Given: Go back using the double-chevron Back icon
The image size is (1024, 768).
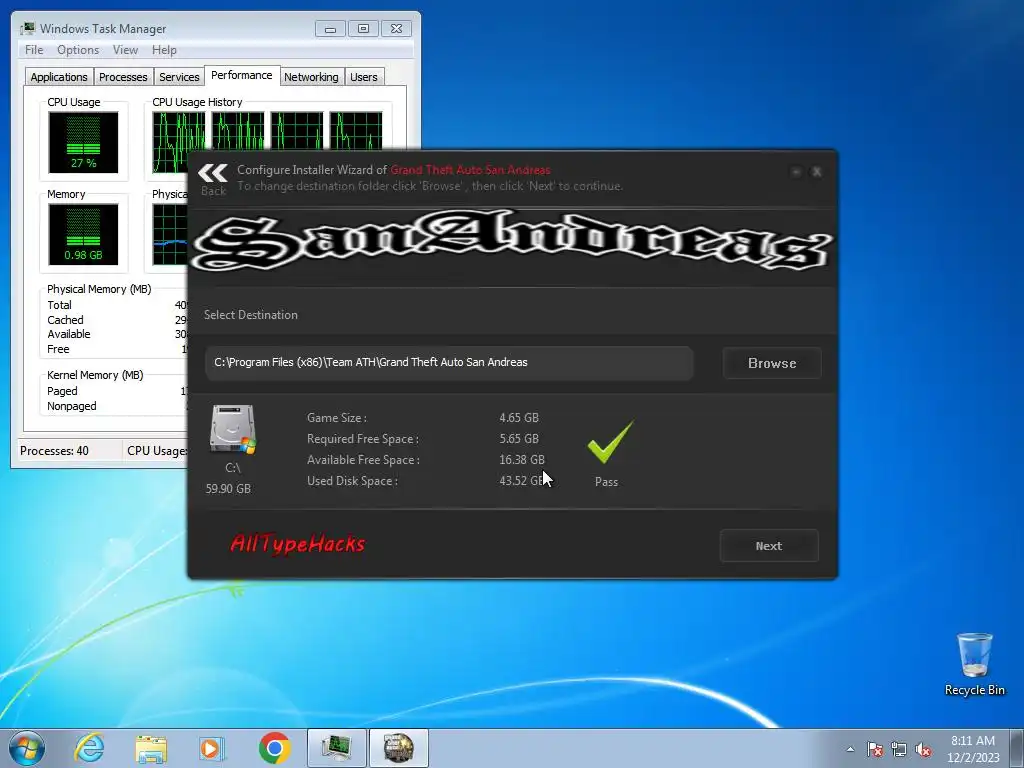Looking at the screenshot, I should click(x=213, y=179).
